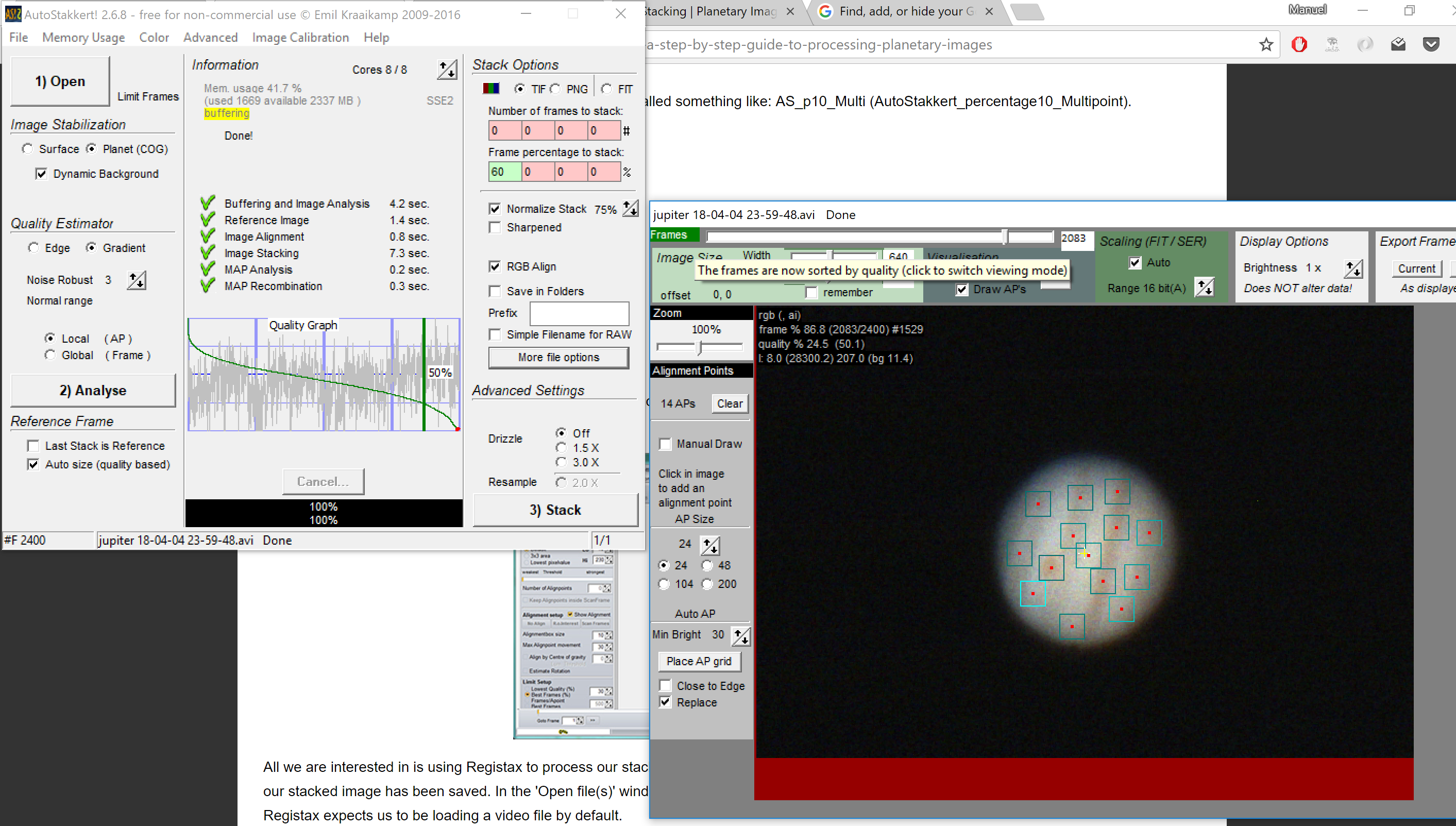Toggle Draw AP's checkbox
This screenshot has width=1456, height=826.
click(962, 289)
